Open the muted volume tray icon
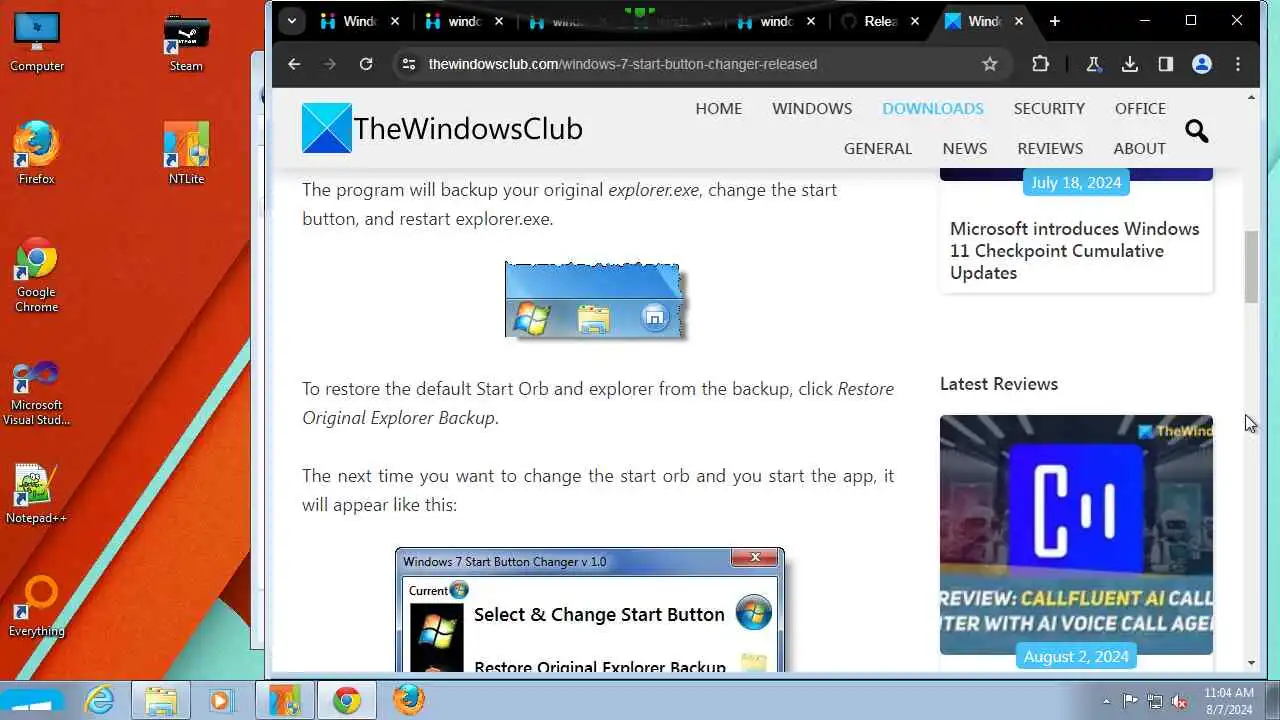 (x=1180, y=701)
